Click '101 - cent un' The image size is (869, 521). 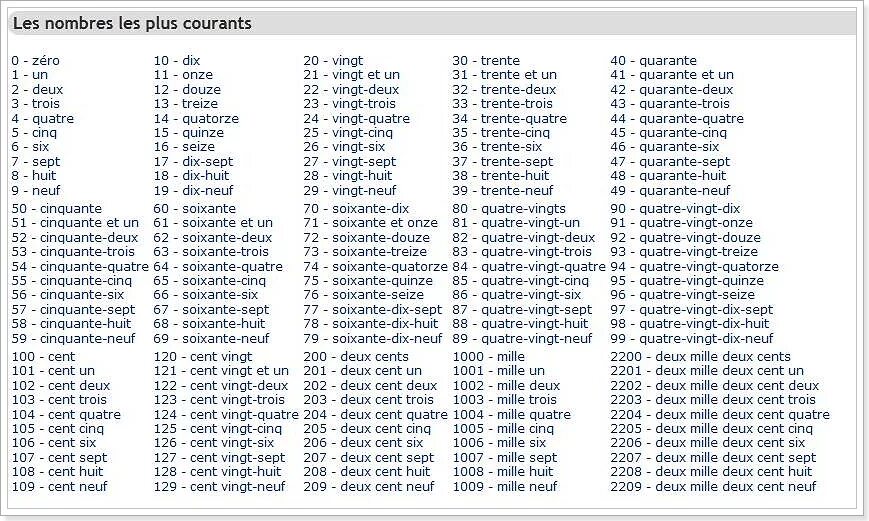pyautogui.click(x=53, y=371)
